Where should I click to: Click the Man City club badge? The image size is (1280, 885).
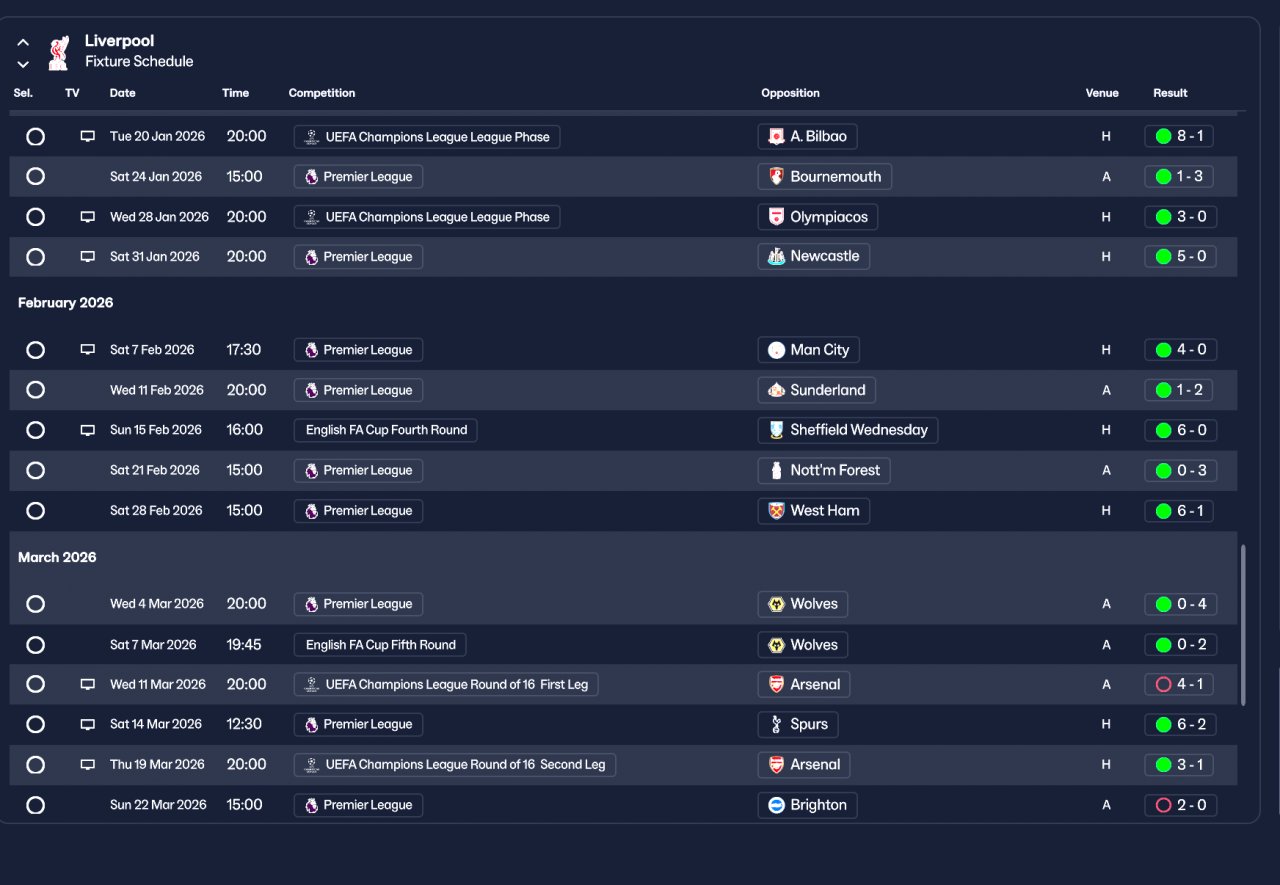click(x=776, y=350)
